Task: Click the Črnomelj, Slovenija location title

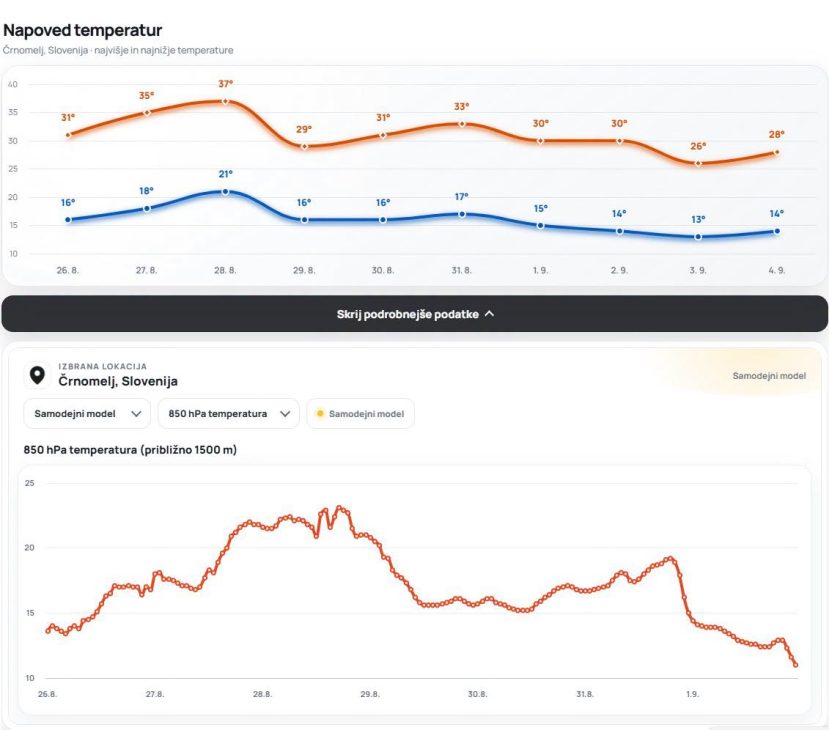Action: [118, 381]
